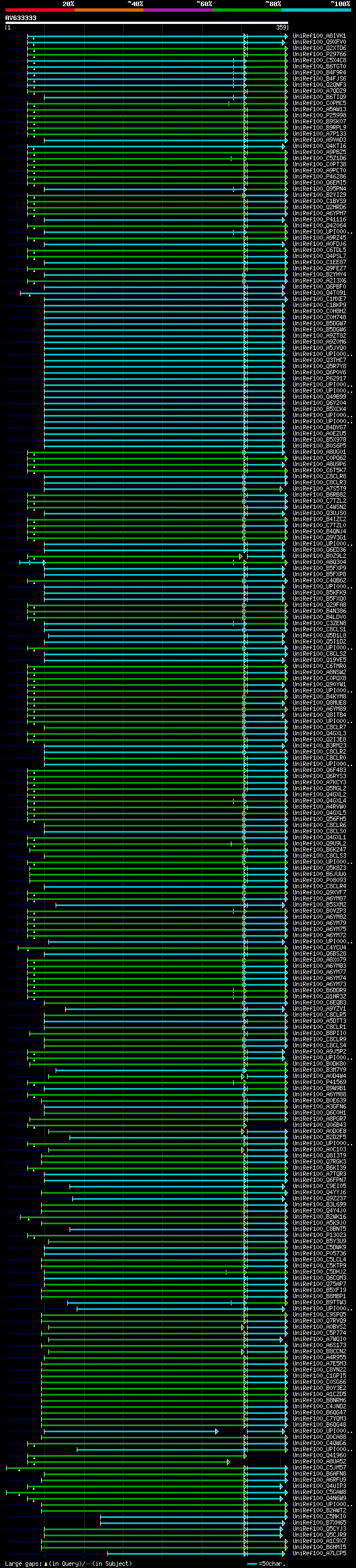356x1568 pixels.
Task: Select the UniRef100_Q6F483 label
Action: pyautogui.click(x=319, y=770)
